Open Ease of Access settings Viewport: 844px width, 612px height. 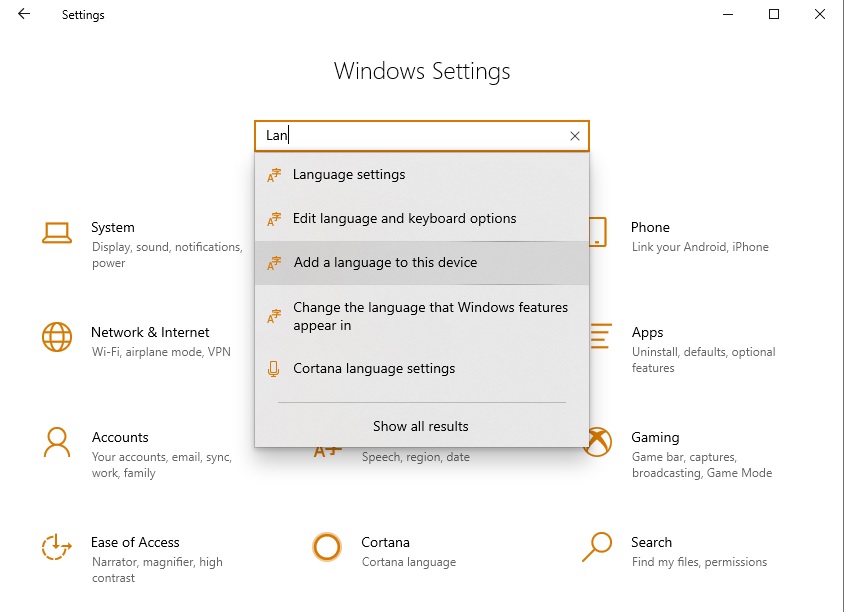(x=135, y=543)
